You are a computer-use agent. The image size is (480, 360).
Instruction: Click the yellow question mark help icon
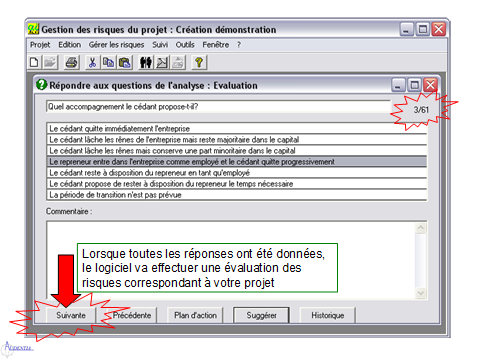click(x=199, y=62)
